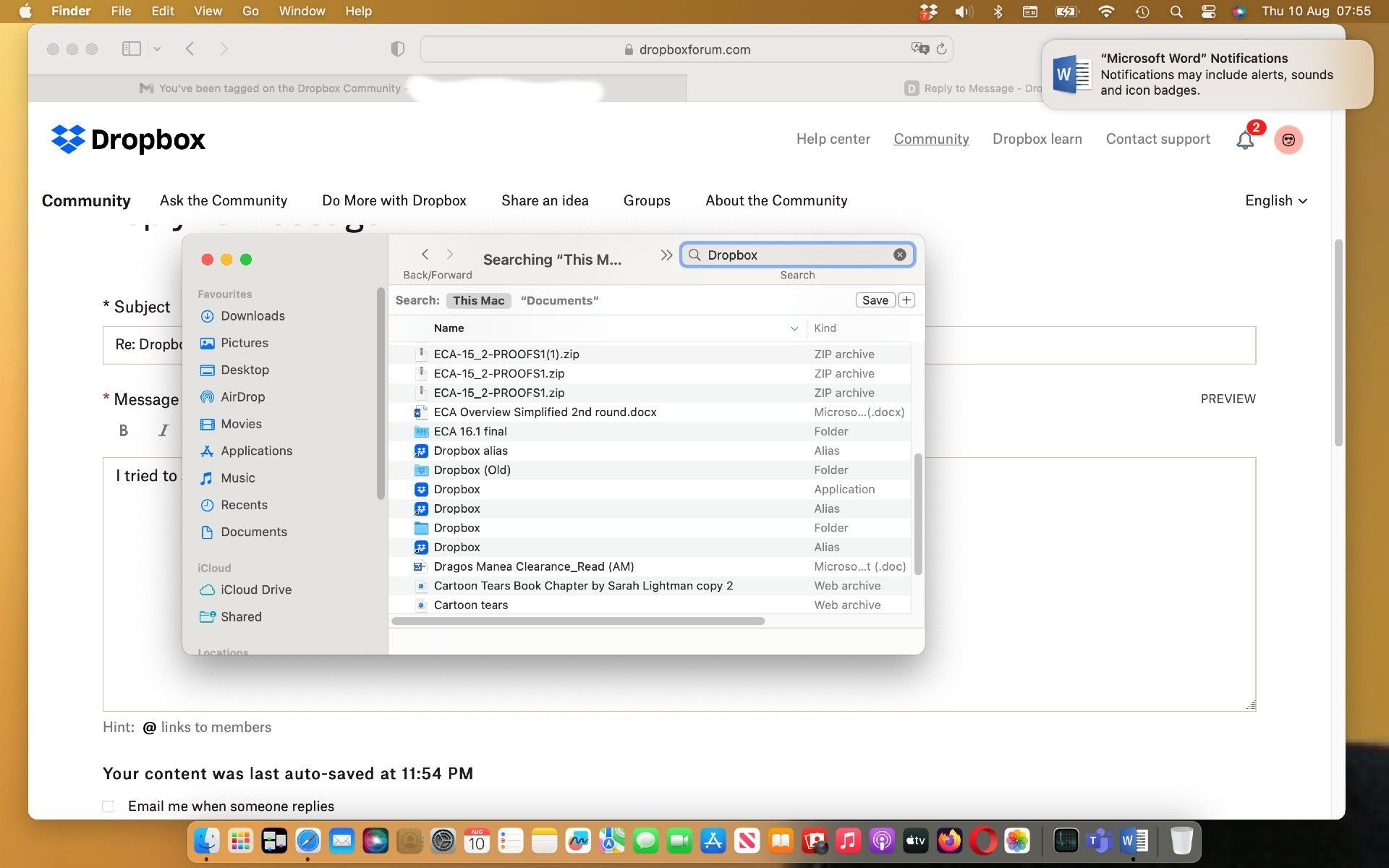Open Microsoft Word notification banner
Viewport: 1389px width, 868px height.
click(x=1207, y=74)
